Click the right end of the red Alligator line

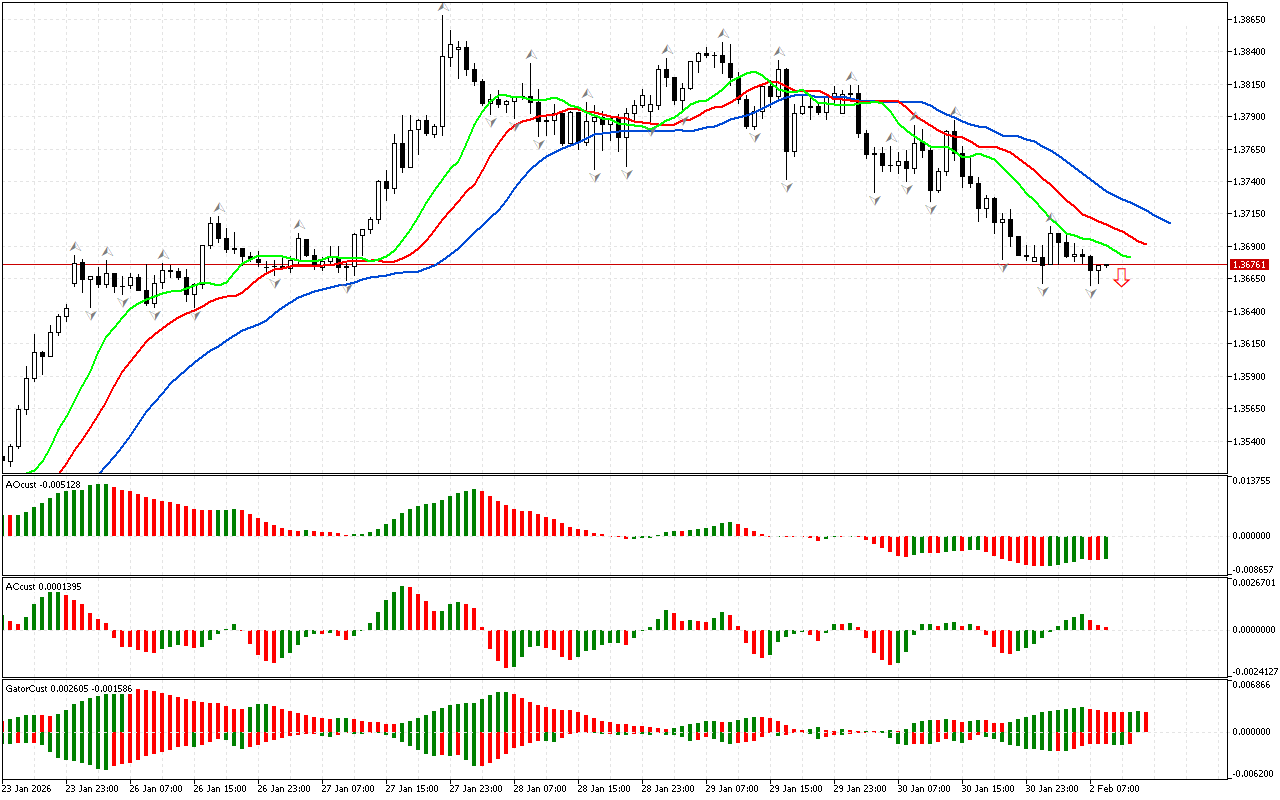(1145, 244)
